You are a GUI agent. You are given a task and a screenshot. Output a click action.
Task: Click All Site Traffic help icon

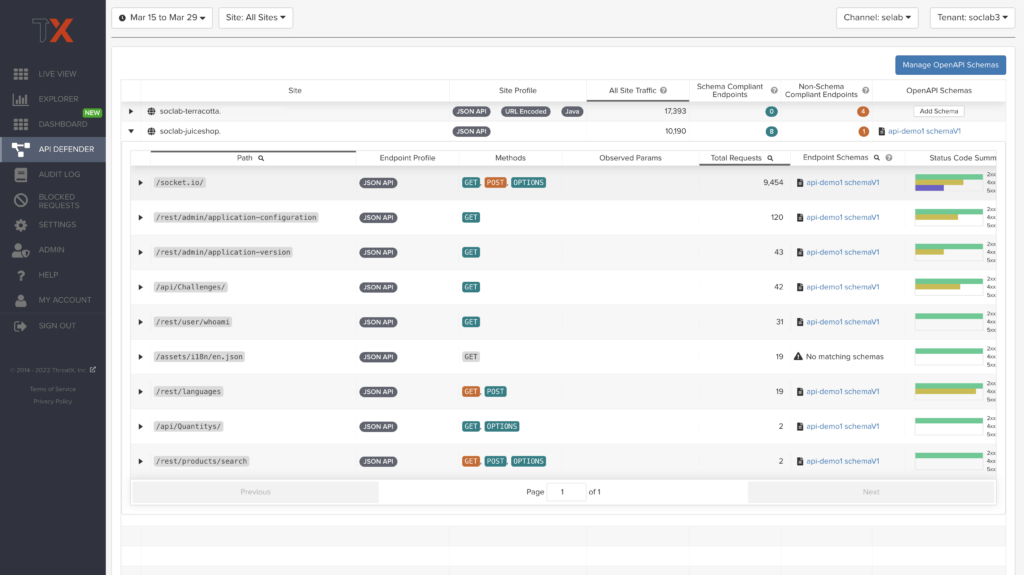664,90
